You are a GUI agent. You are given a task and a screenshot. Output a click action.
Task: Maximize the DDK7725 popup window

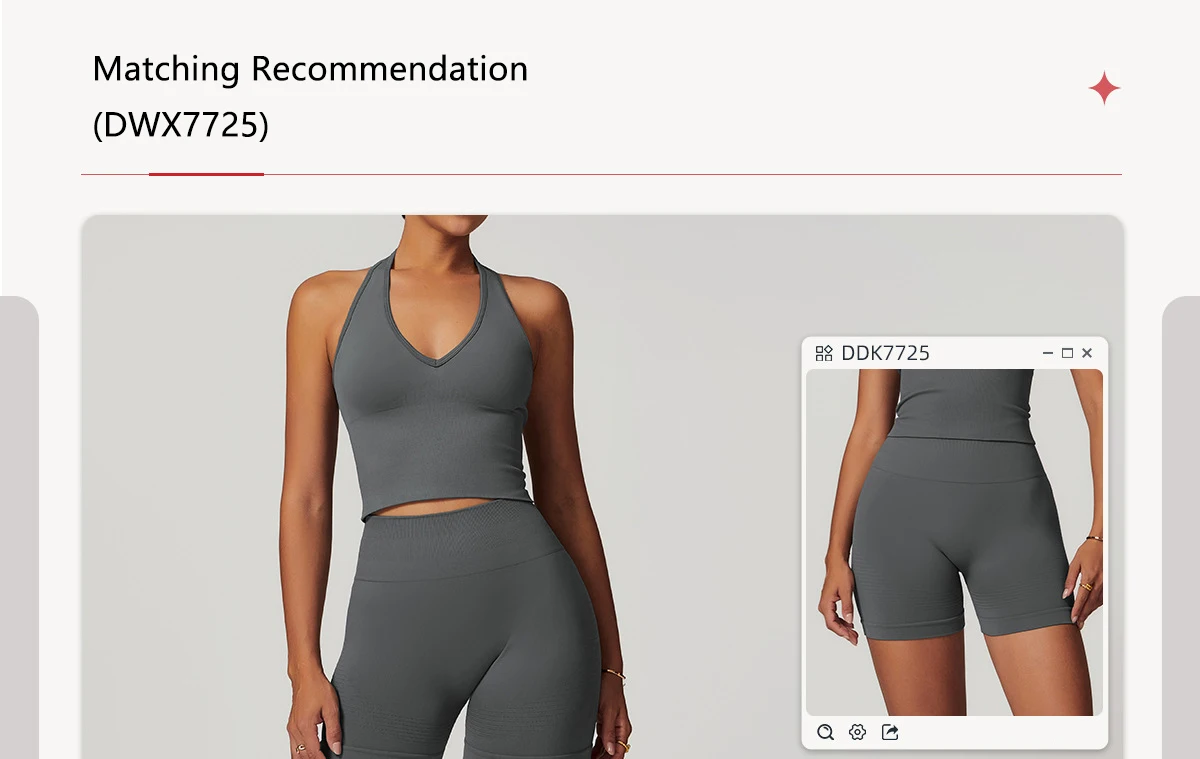coord(1067,353)
